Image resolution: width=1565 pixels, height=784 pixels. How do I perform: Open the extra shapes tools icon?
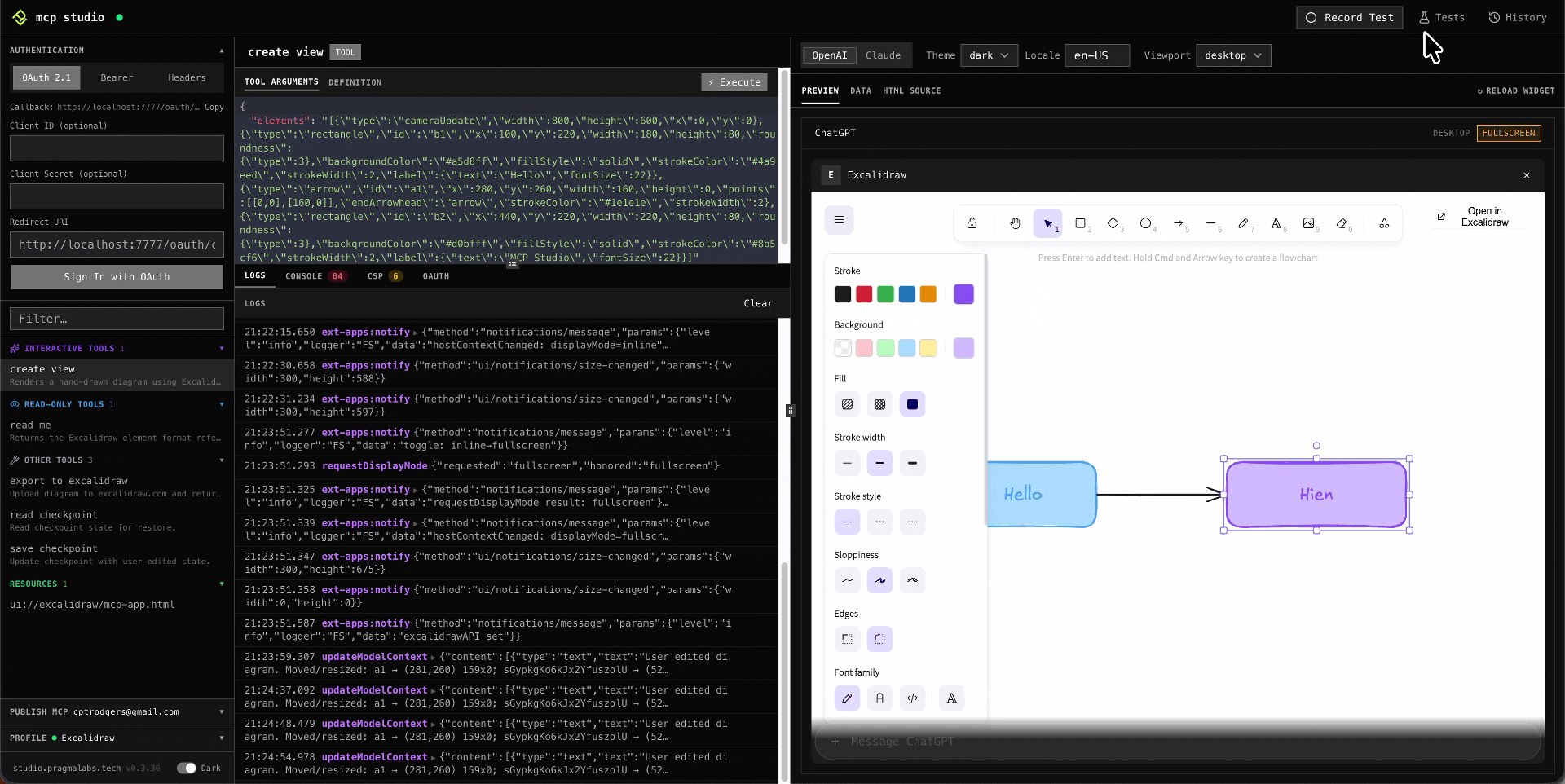point(1384,223)
